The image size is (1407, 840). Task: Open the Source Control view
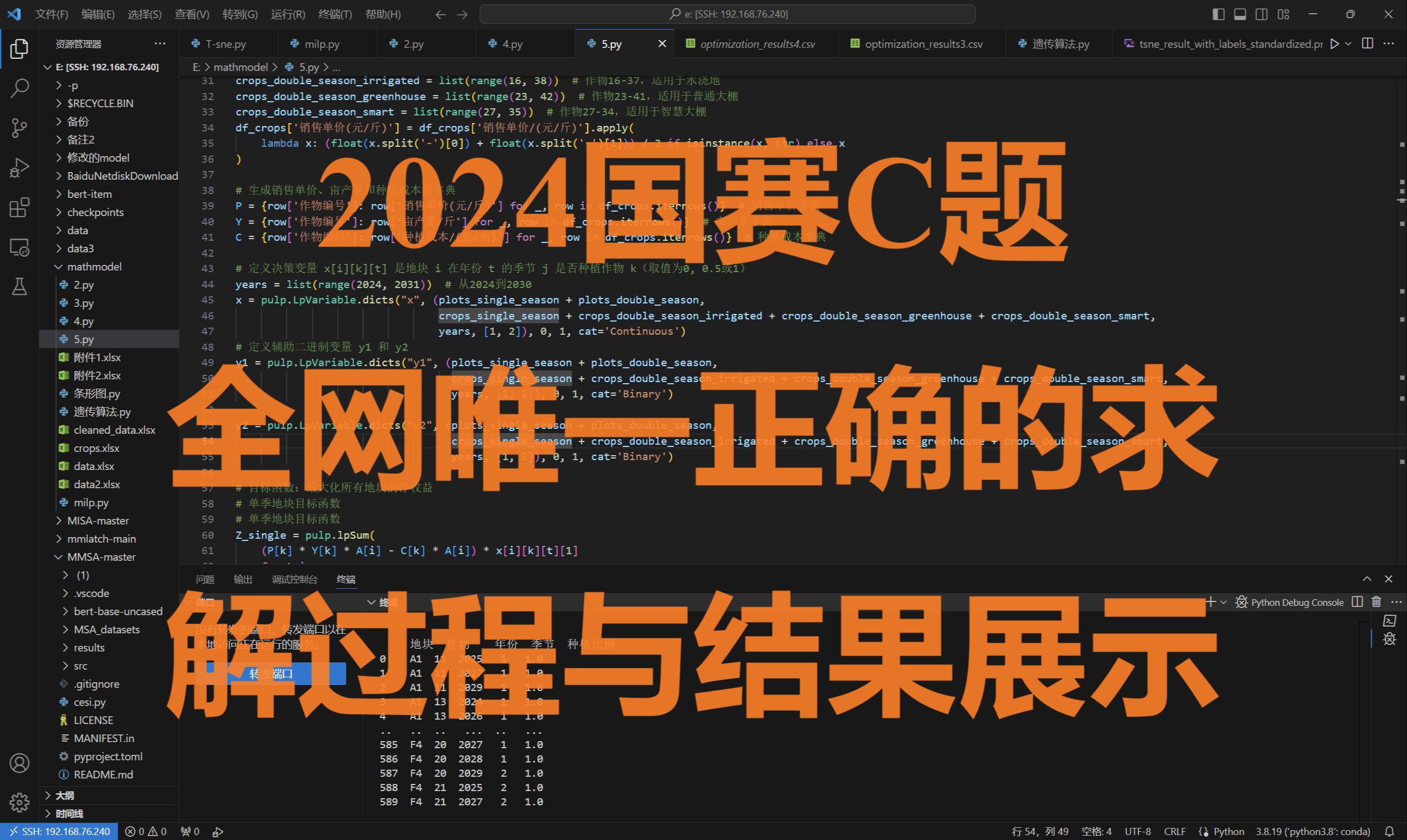pos(19,128)
